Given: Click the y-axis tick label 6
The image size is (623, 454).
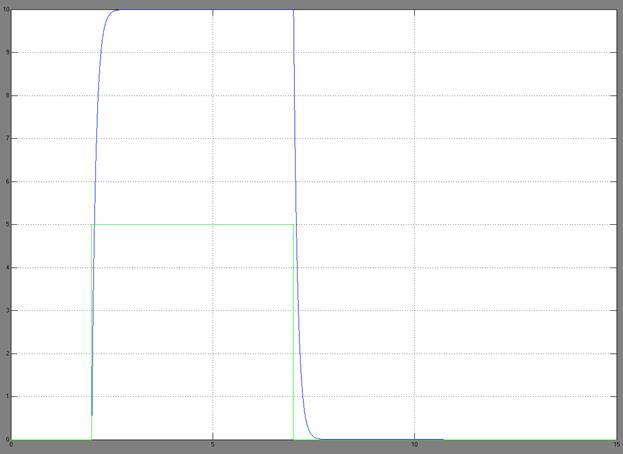Looking at the screenshot, I should (8, 182).
